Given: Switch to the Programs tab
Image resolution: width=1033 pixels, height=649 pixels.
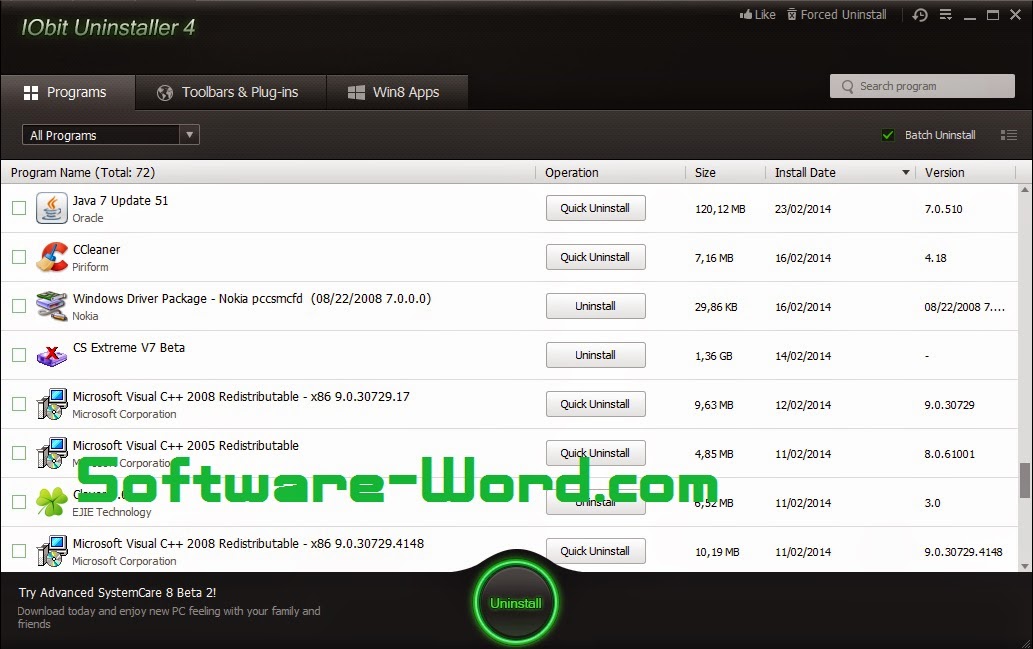Looking at the screenshot, I should pyautogui.click(x=68, y=92).
